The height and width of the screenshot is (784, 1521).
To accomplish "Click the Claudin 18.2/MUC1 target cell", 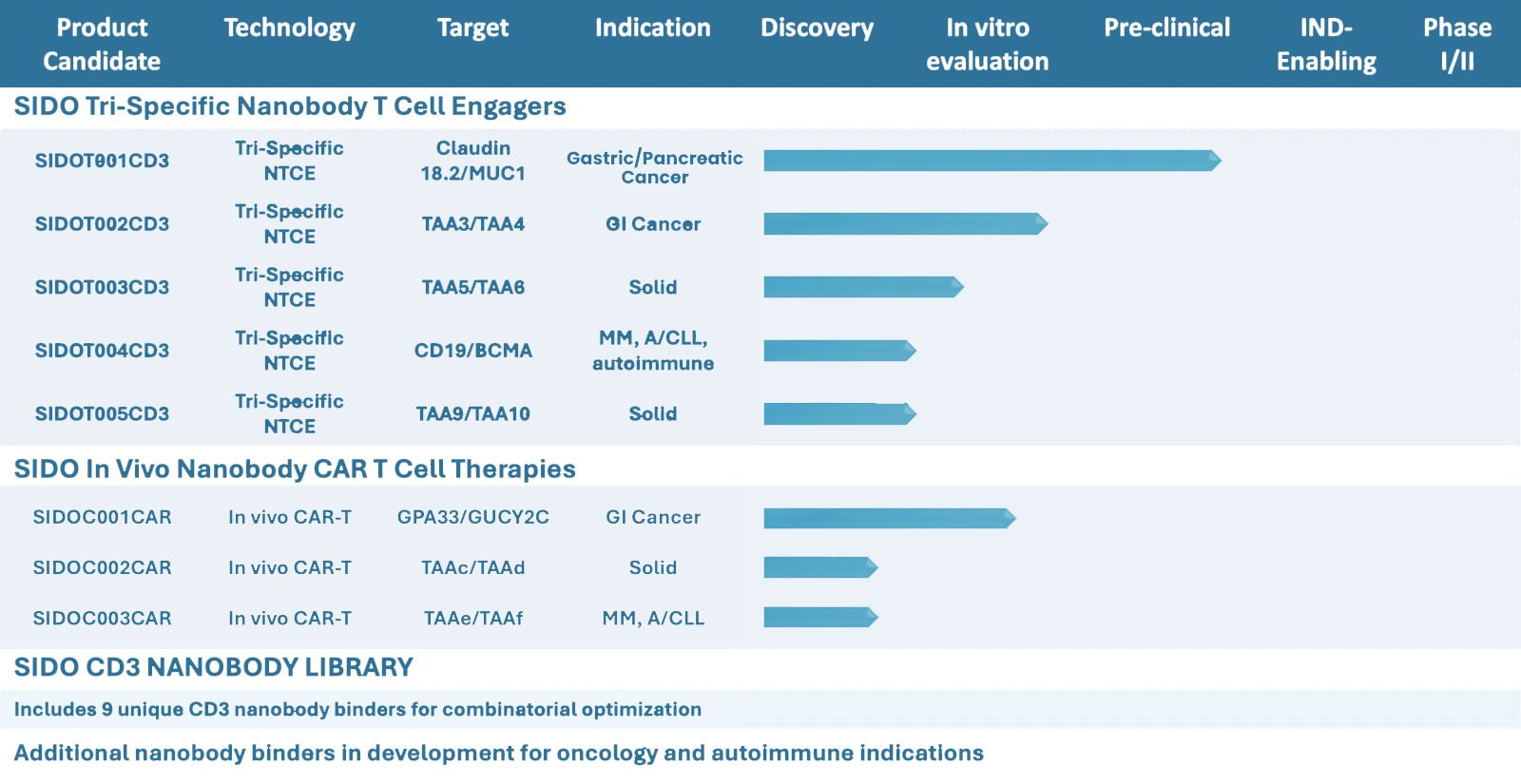I will pos(472,161).
